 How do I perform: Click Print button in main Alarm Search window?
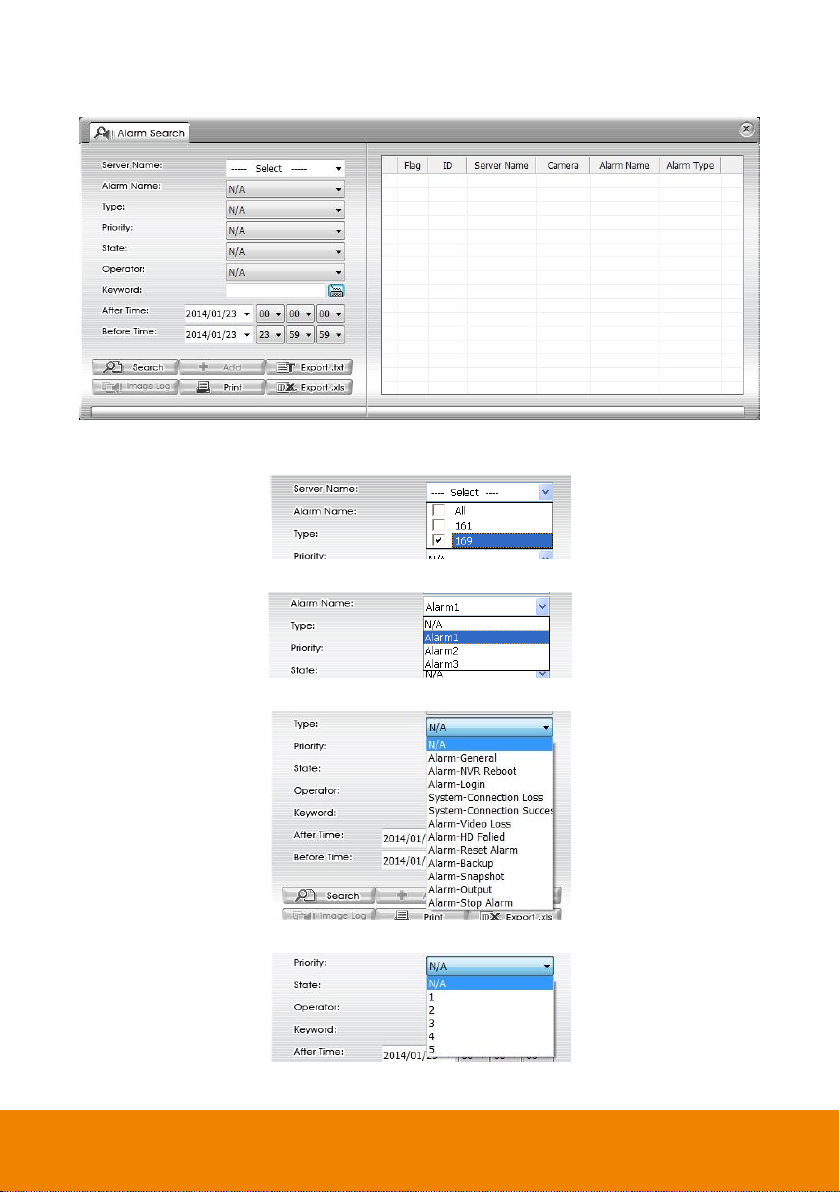click(x=222, y=387)
